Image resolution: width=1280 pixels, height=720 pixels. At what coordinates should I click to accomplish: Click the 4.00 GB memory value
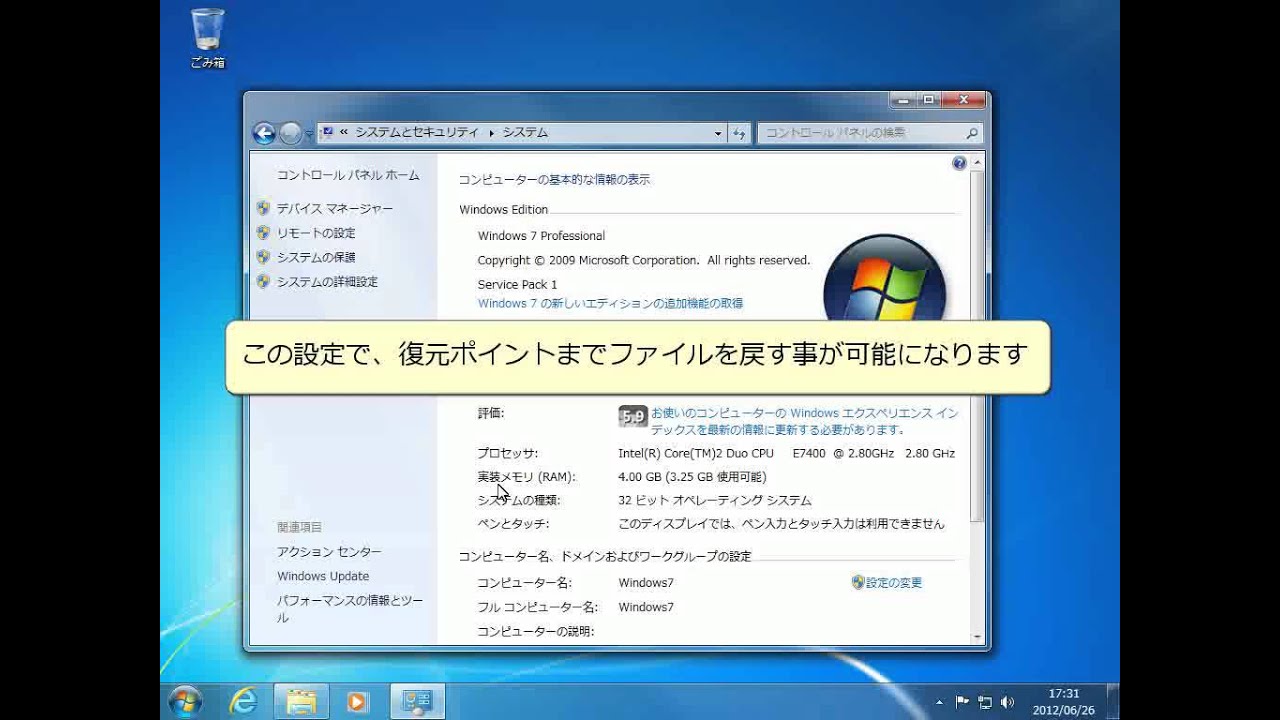692,477
